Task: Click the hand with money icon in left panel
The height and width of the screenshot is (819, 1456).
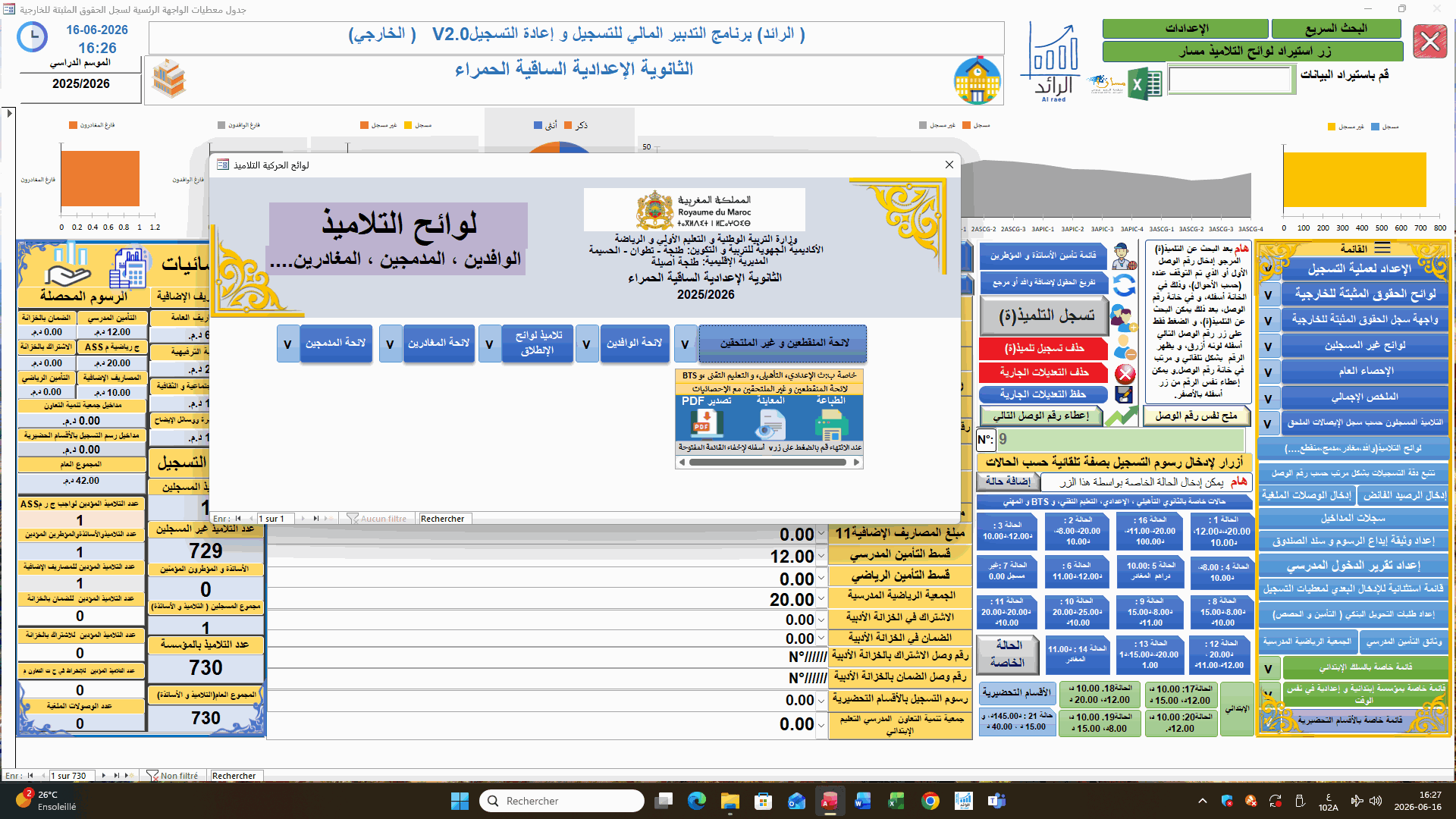Action: tap(67, 267)
